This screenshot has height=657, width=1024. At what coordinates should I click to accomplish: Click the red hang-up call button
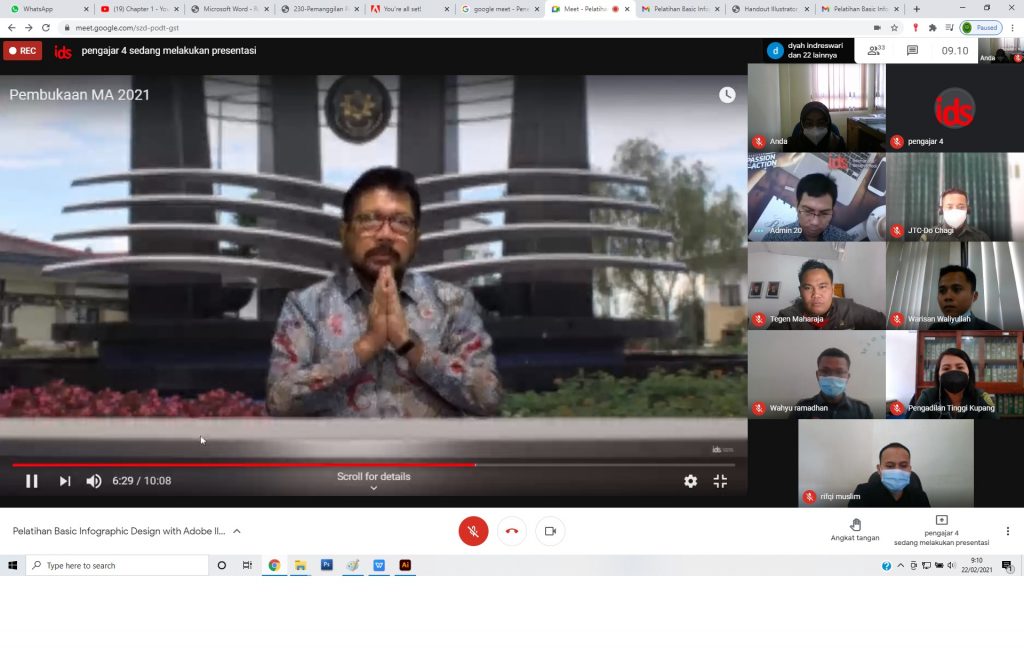(511, 531)
